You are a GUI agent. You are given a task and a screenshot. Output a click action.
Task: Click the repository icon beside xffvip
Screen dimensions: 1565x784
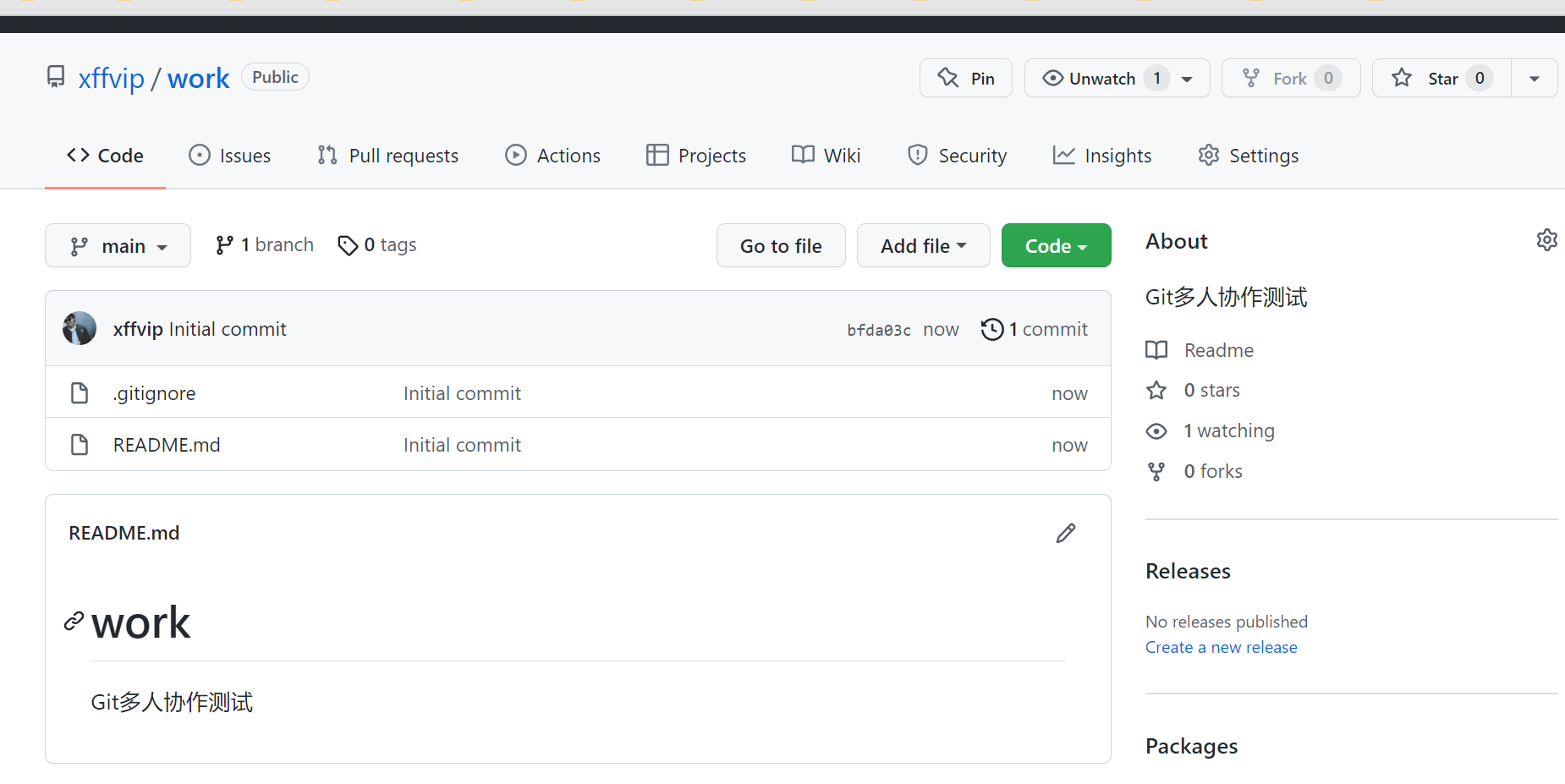56,77
